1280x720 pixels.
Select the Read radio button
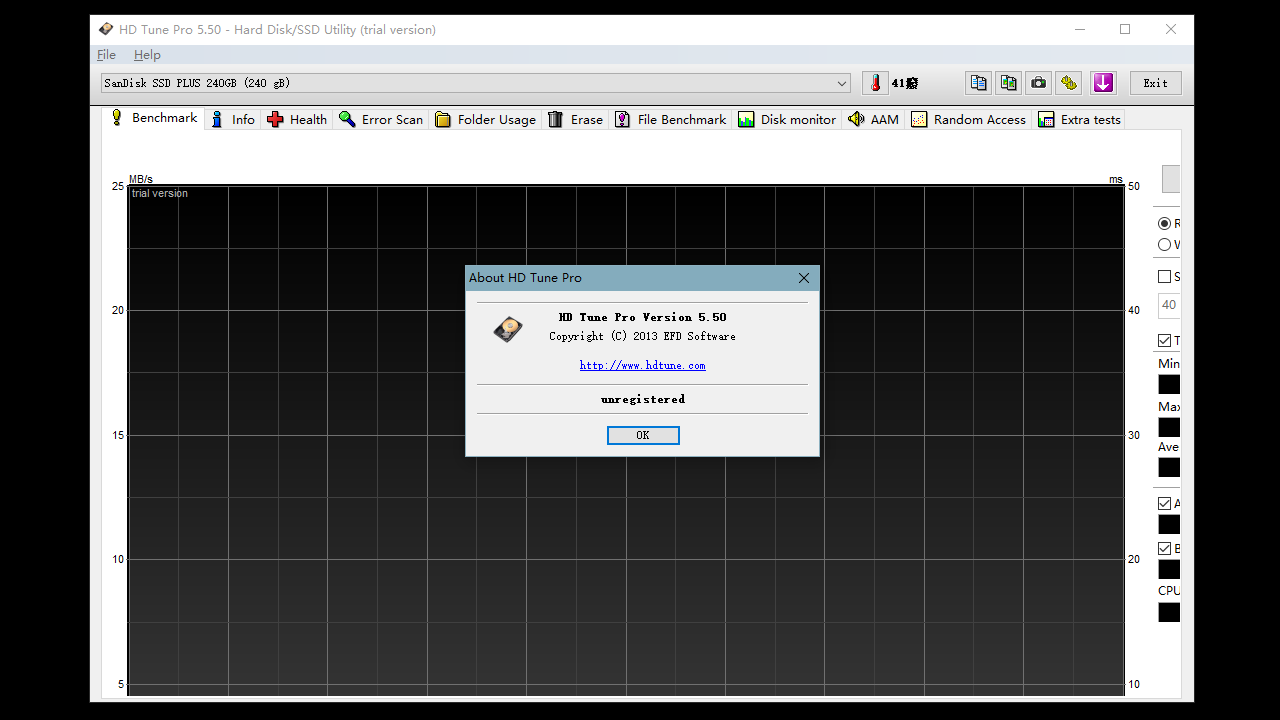(x=1164, y=224)
